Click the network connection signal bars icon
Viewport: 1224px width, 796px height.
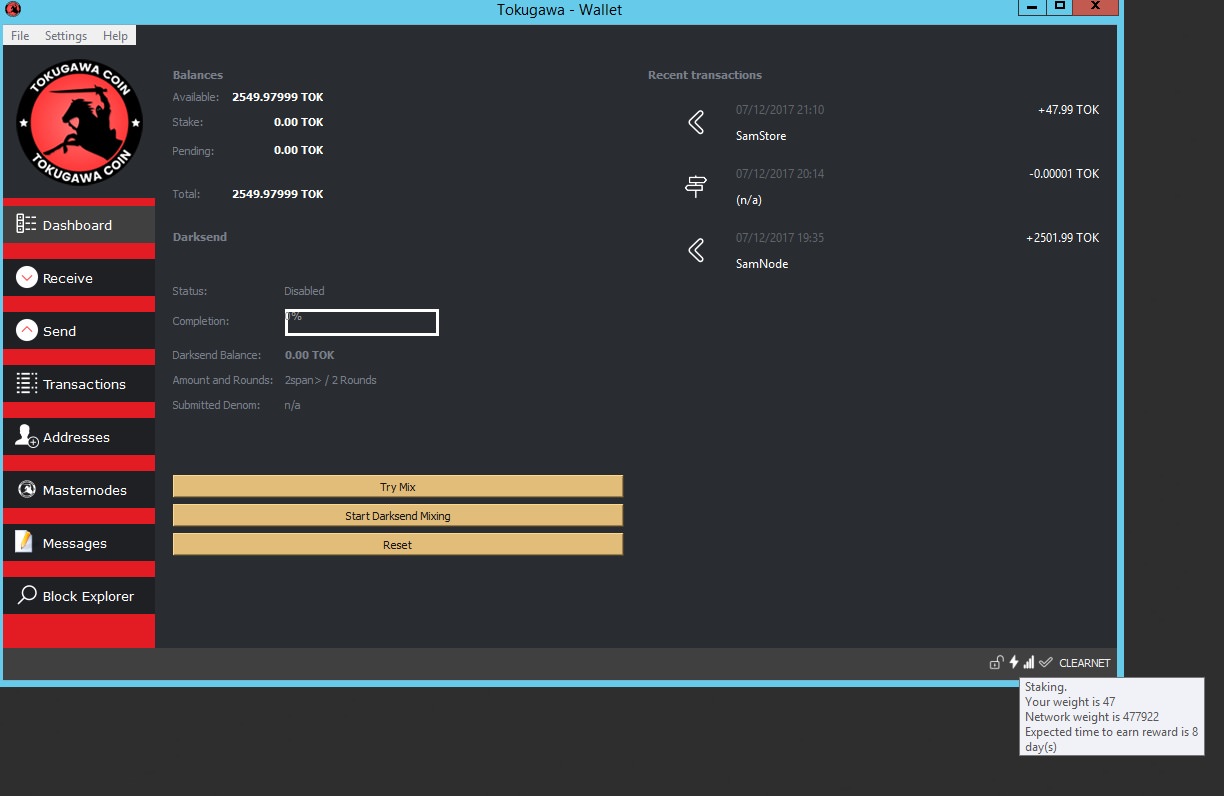[1029, 662]
